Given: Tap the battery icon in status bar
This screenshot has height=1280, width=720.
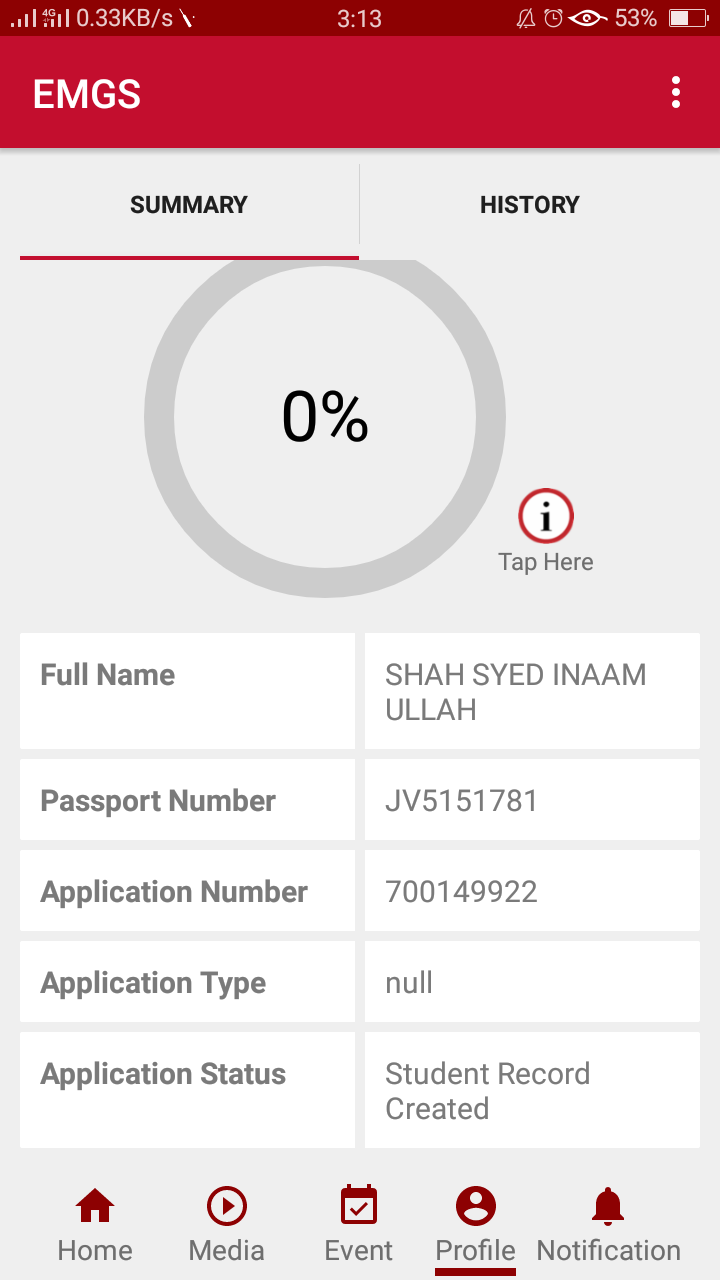Looking at the screenshot, I should tap(688, 18).
